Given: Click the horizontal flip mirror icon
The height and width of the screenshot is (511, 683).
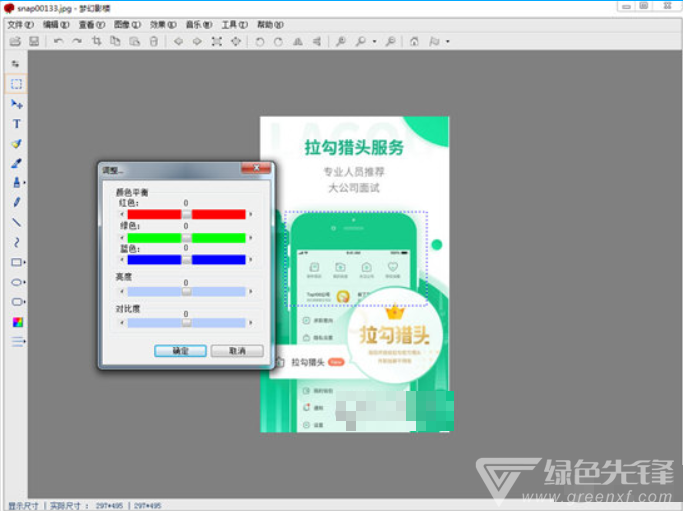Looking at the screenshot, I should tap(298, 41).
